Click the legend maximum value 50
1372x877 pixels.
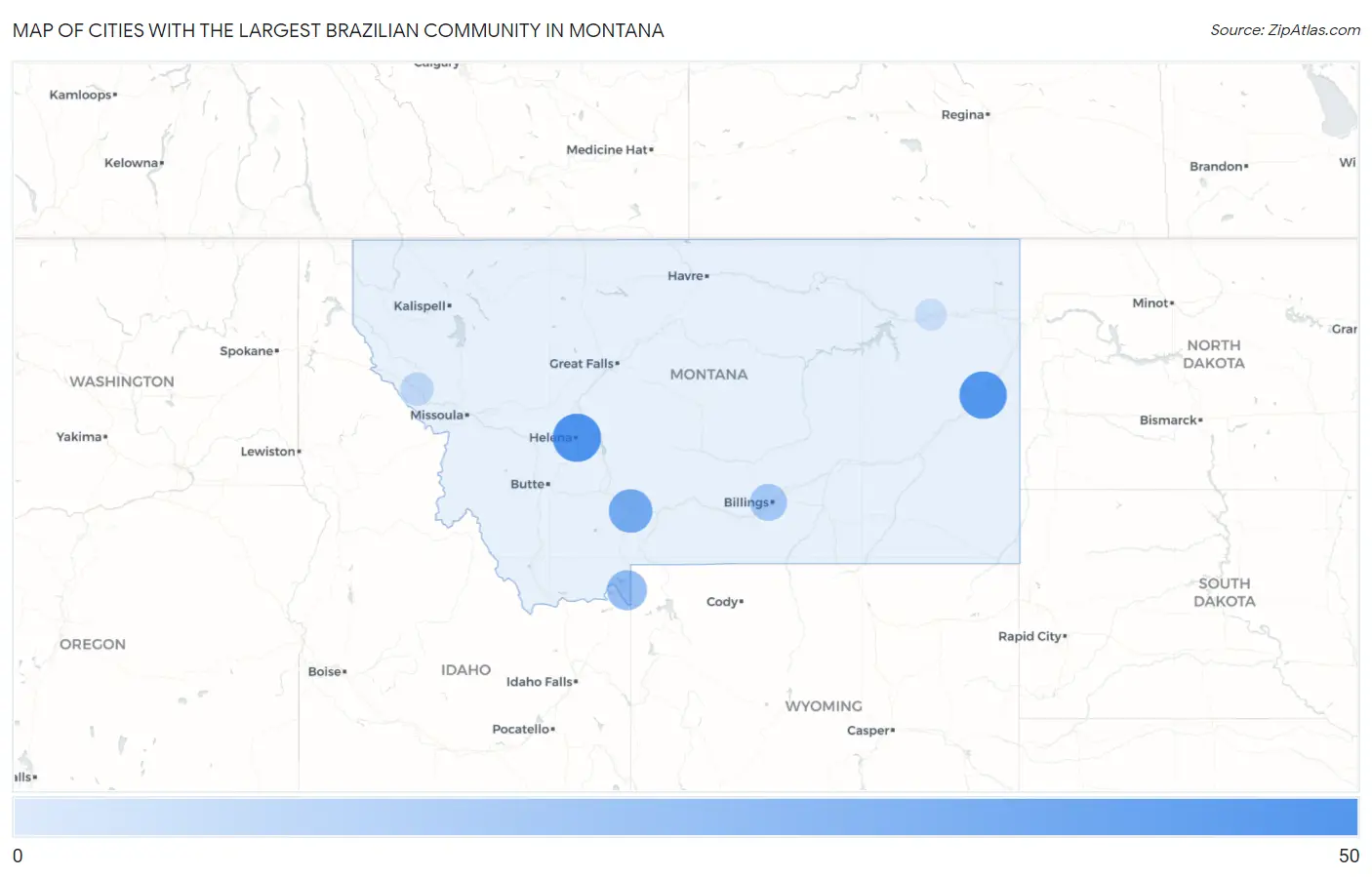point(1349,857)
